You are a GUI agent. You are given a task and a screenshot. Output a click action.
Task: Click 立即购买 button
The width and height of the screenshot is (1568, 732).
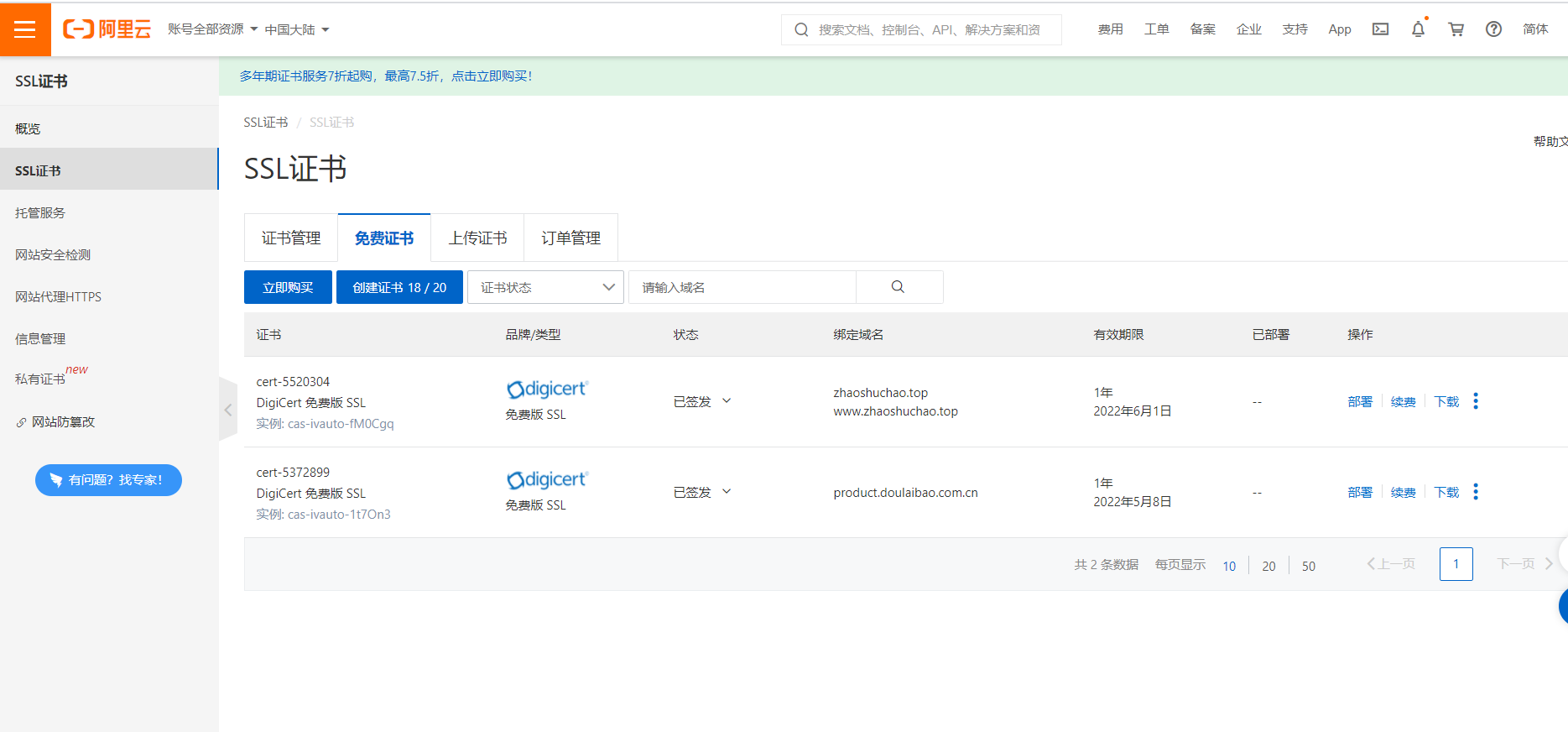pos(288,287)
